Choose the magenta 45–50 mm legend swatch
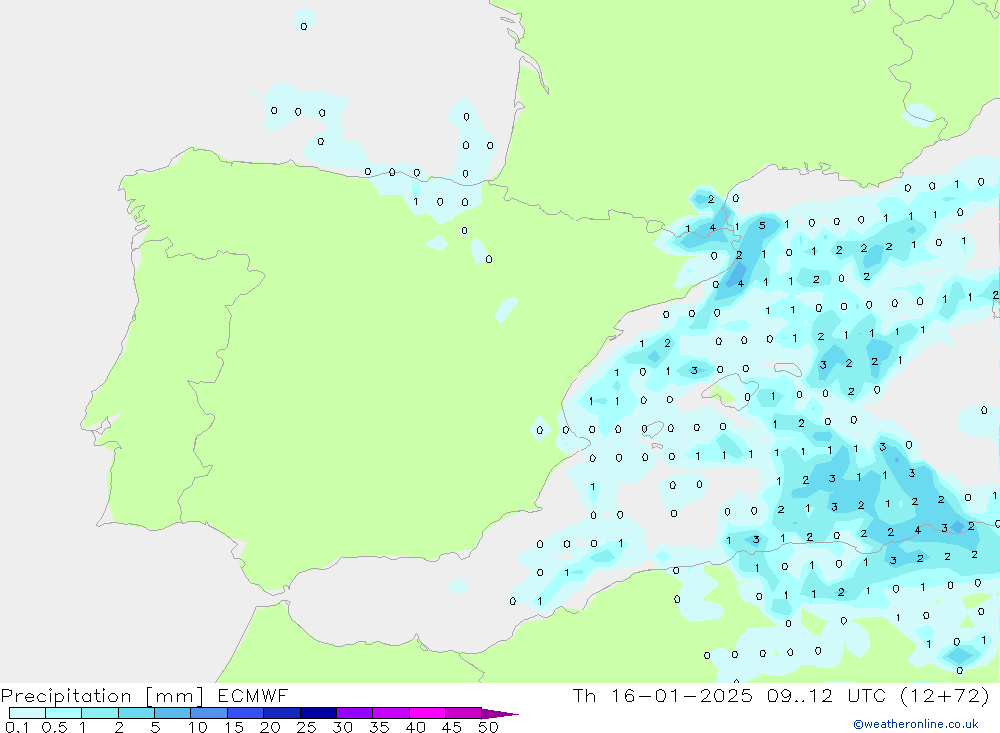Image resolution: width=1000 pixels, height=733 pixels. (463, 713)
